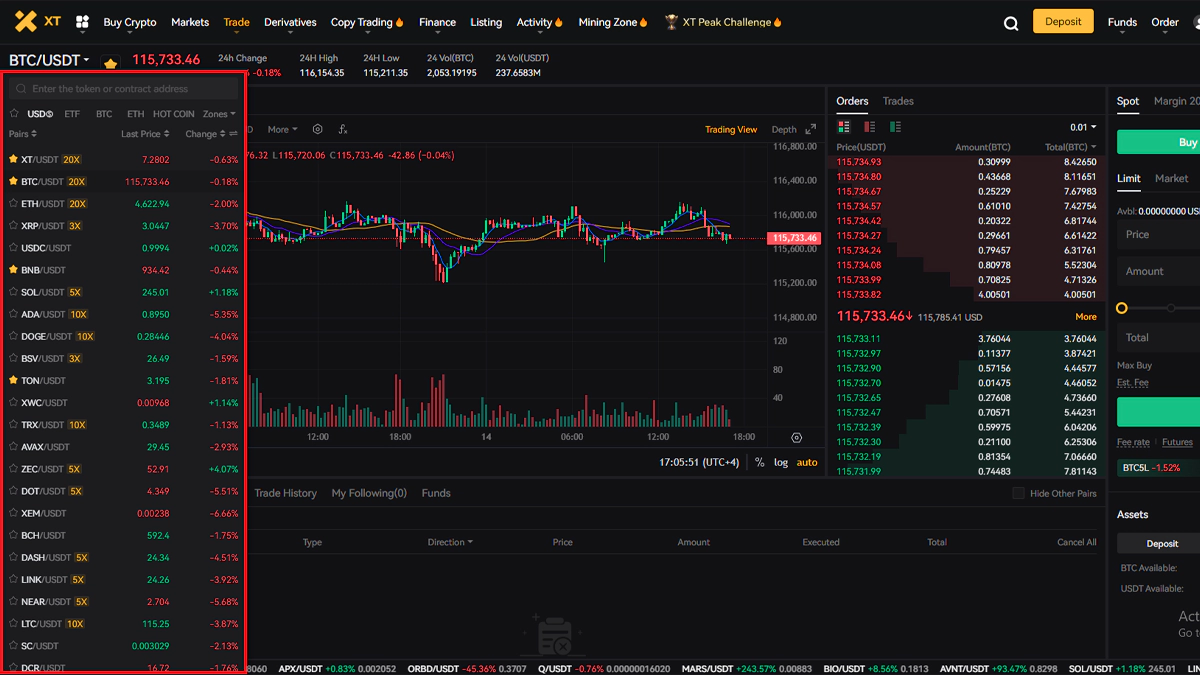
Task: Switch to the Depth chart view
Action: (x=784, y=129)
